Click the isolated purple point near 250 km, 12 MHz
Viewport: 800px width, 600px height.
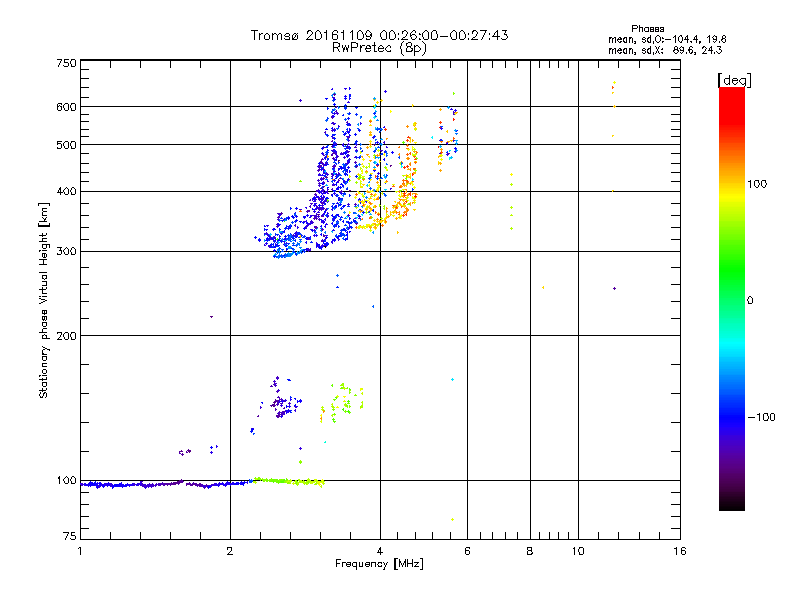click(614, 289)
